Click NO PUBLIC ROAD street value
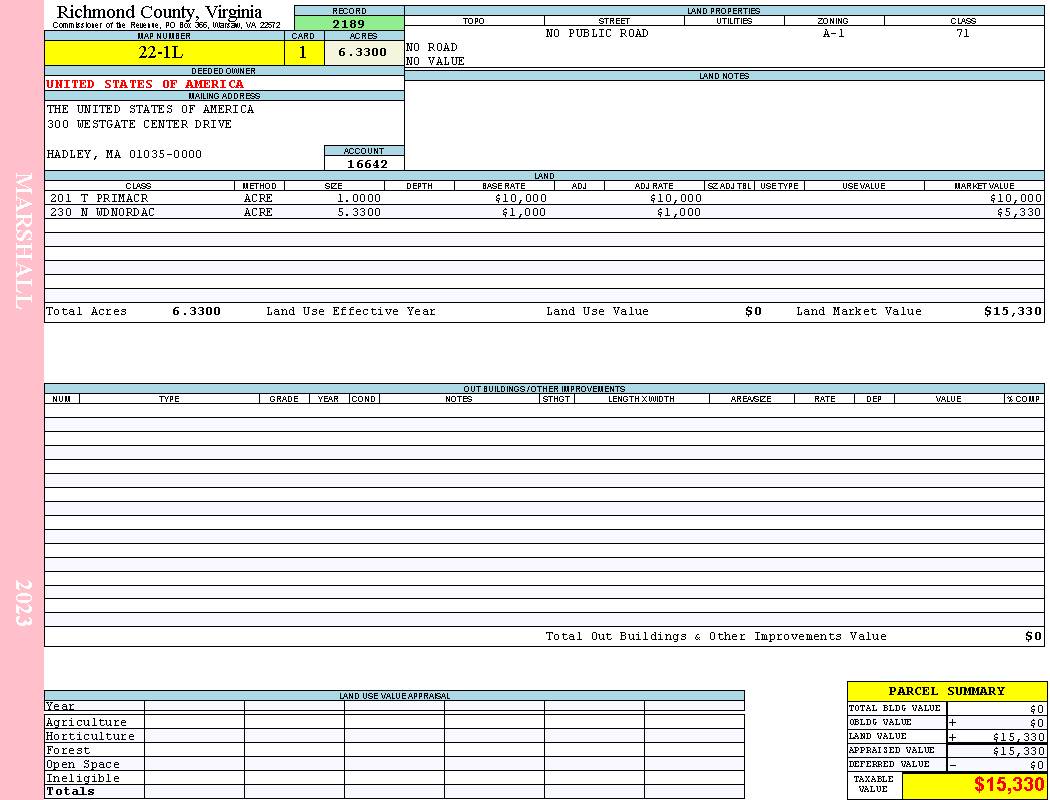The image size is (1050, 800). [597, 33]
